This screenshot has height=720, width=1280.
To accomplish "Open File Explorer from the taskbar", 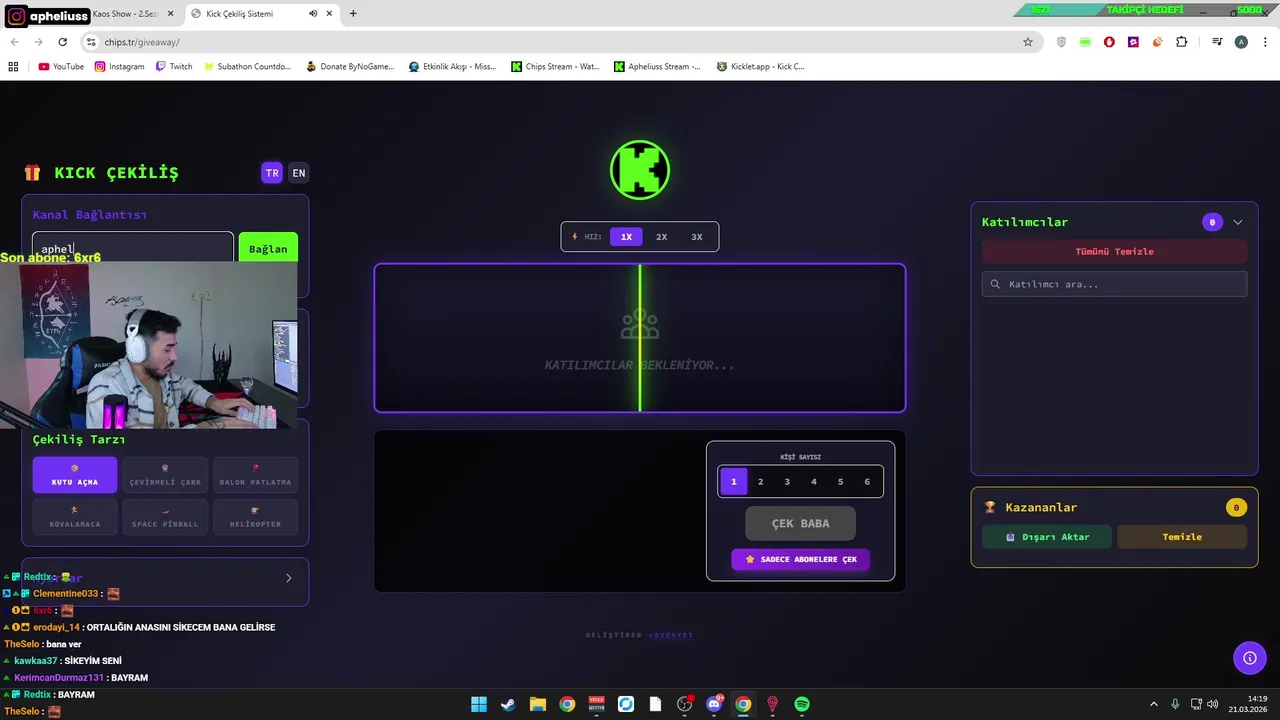I will [537, 704].
